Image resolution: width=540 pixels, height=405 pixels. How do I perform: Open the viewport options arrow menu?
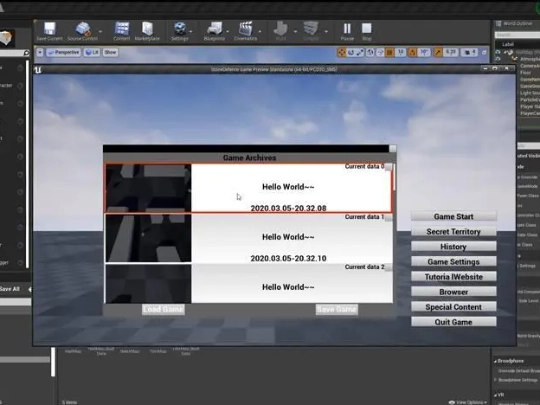[x=40, y=52]
